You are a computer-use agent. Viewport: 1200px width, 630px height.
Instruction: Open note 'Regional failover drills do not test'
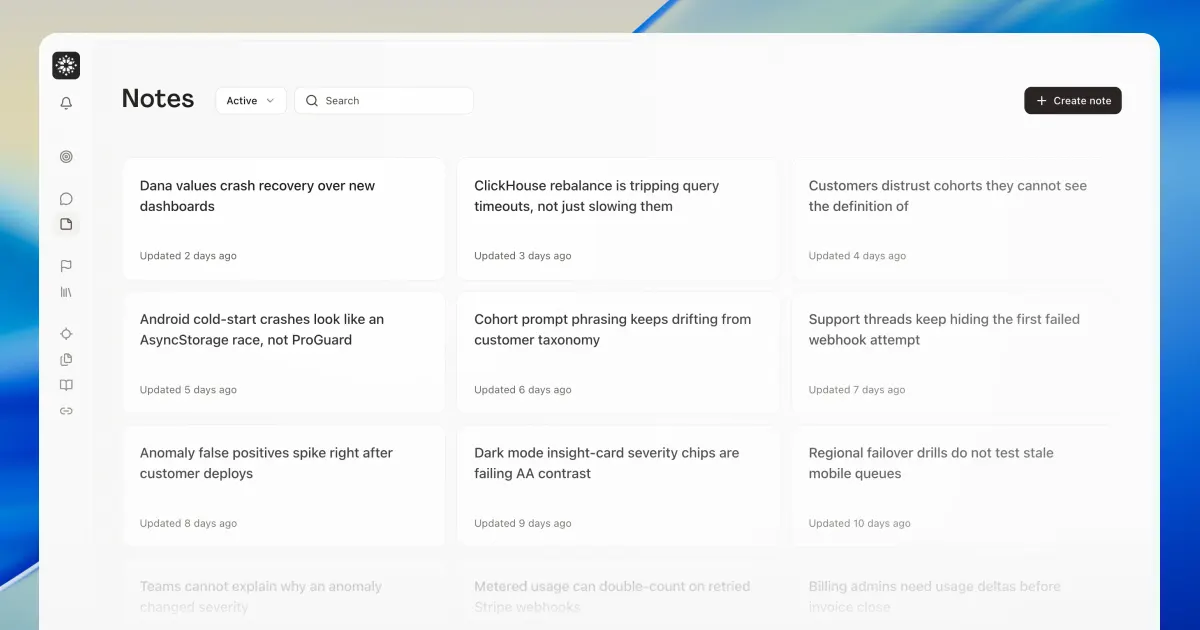tap(953, 486)
